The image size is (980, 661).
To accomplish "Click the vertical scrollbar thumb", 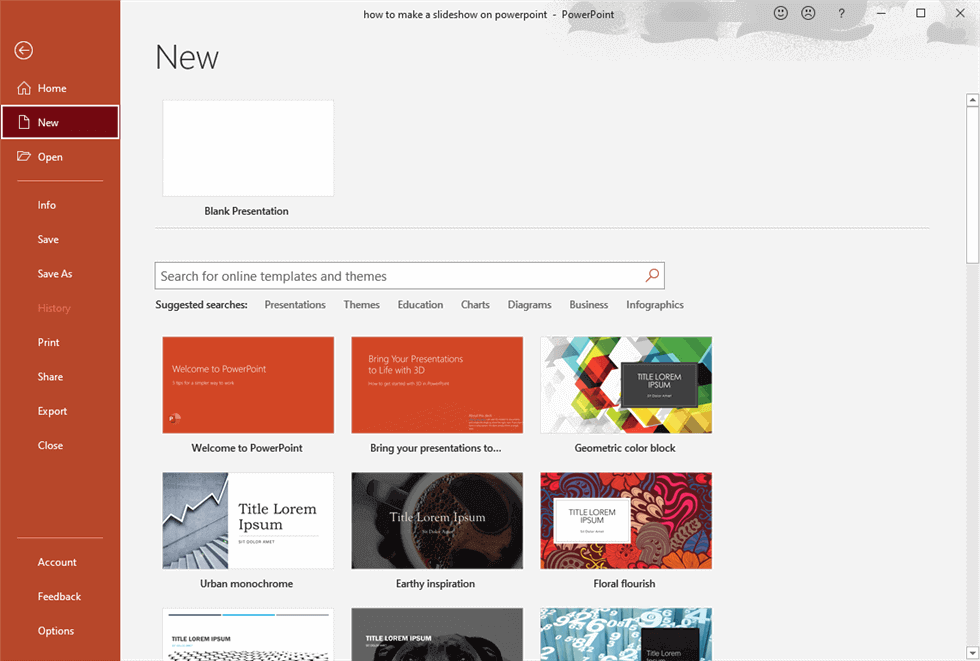I will coord(972,185).
